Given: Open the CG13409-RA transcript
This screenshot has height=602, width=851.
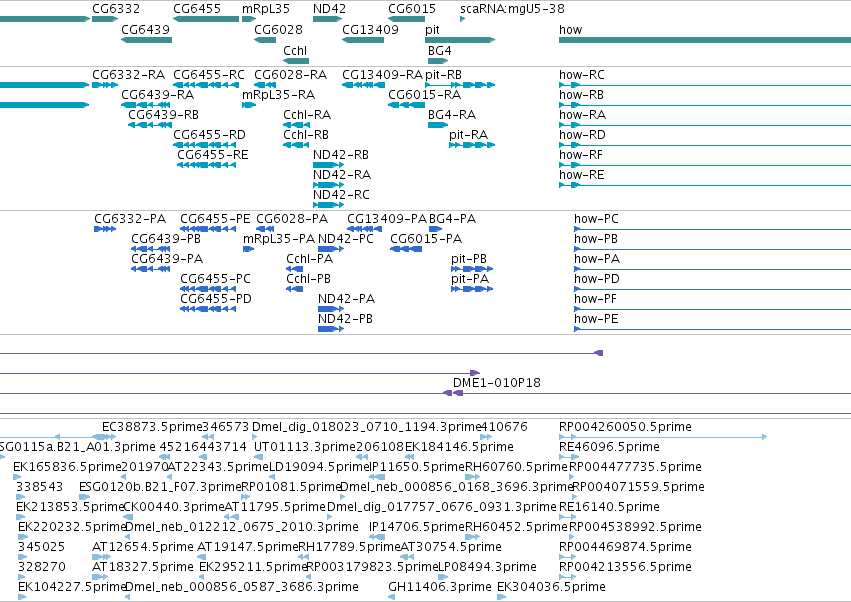Looking at the screenshot, I should 383,74.
